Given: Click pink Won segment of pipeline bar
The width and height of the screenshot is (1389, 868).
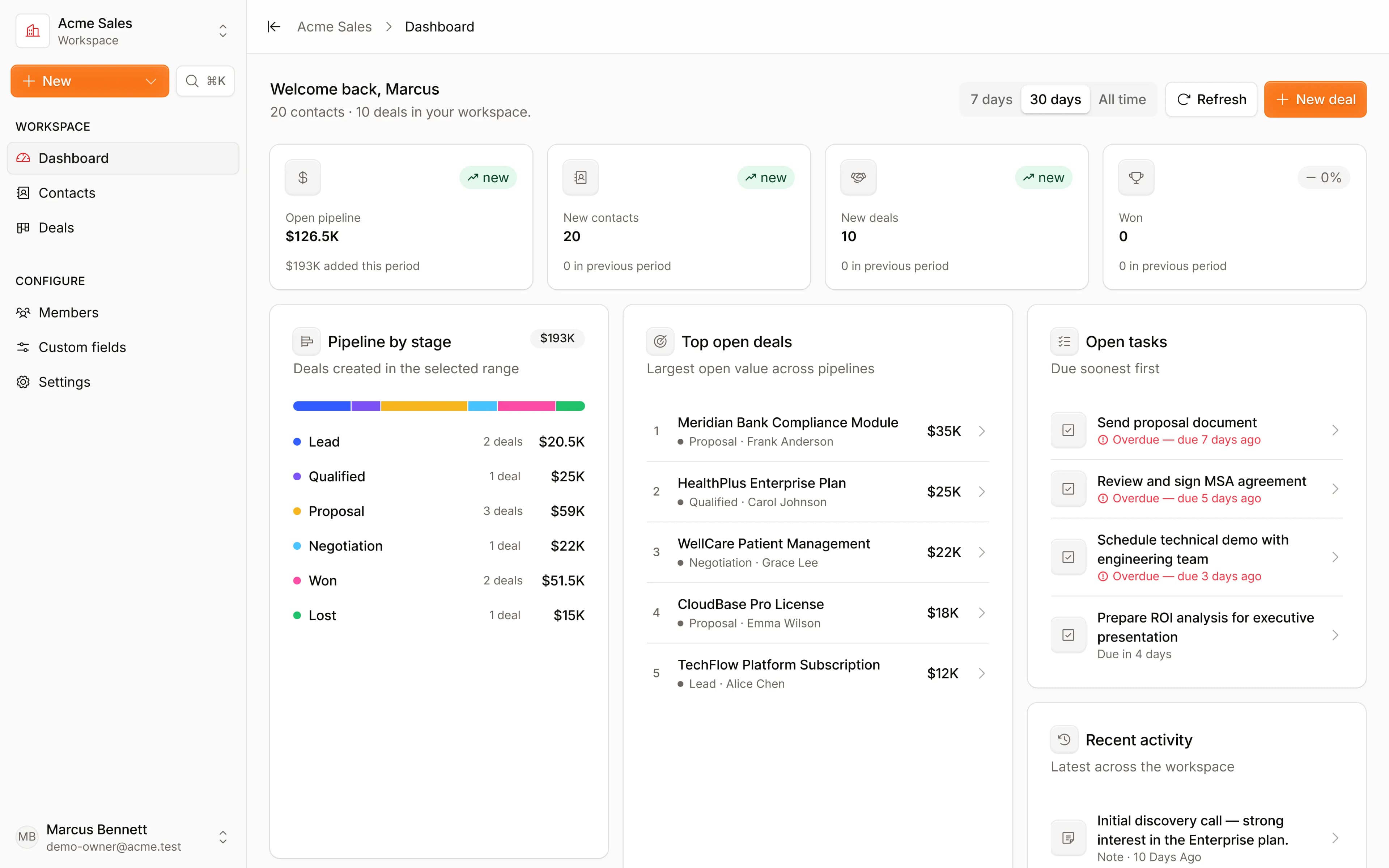Looking at the screenshot, I should click(526, 406).
